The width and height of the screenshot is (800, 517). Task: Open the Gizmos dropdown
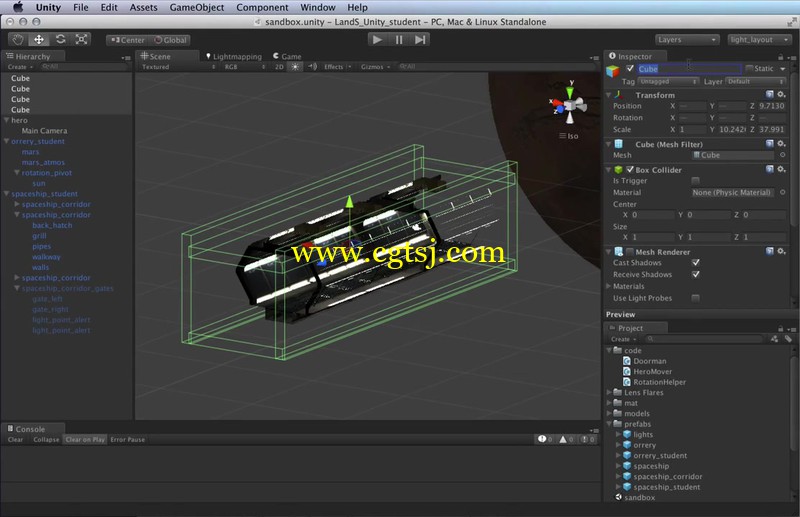(375, 67)
